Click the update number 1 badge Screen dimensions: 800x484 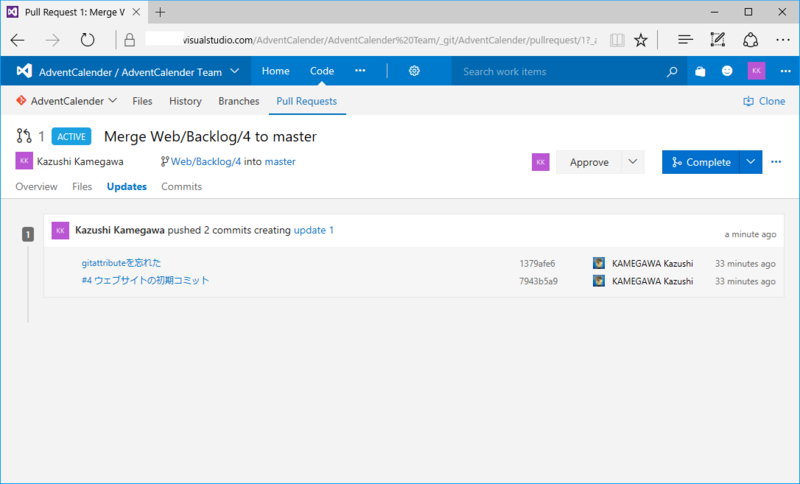(28, 234)
